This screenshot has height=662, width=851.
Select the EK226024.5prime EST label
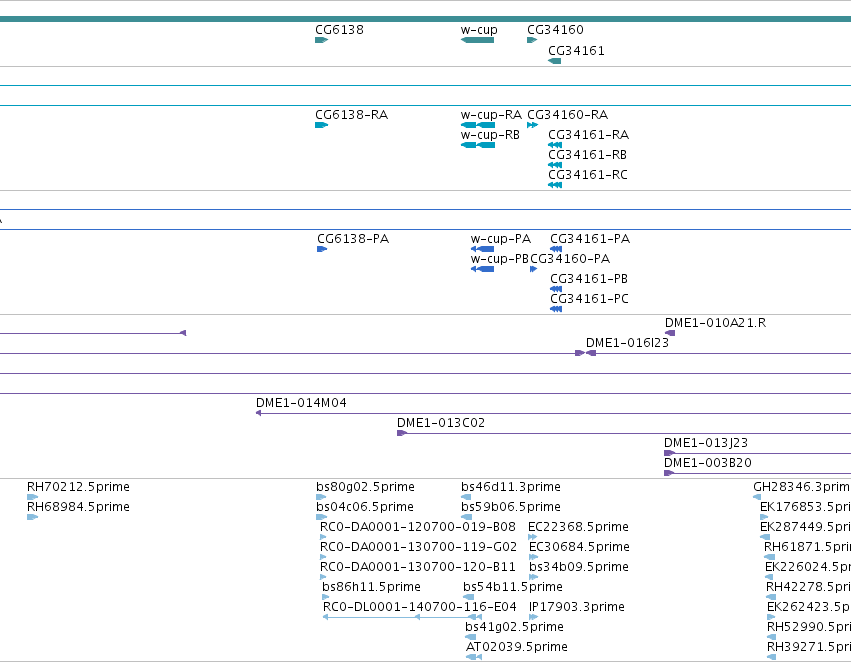tap(808, 567)
